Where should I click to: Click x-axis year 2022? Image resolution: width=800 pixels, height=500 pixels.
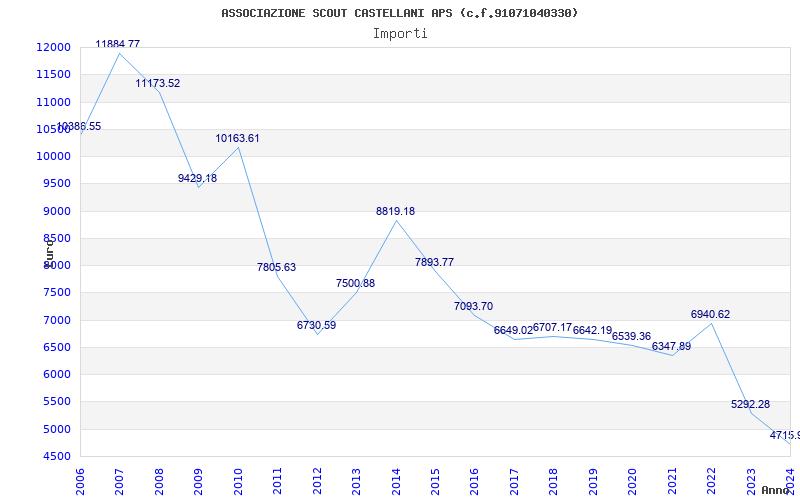712,482
